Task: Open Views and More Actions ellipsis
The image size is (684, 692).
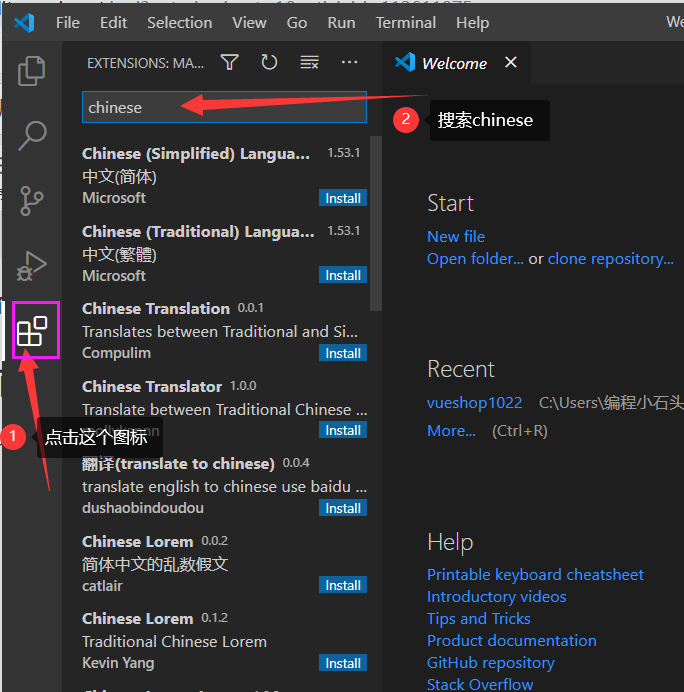Action: 350,62
